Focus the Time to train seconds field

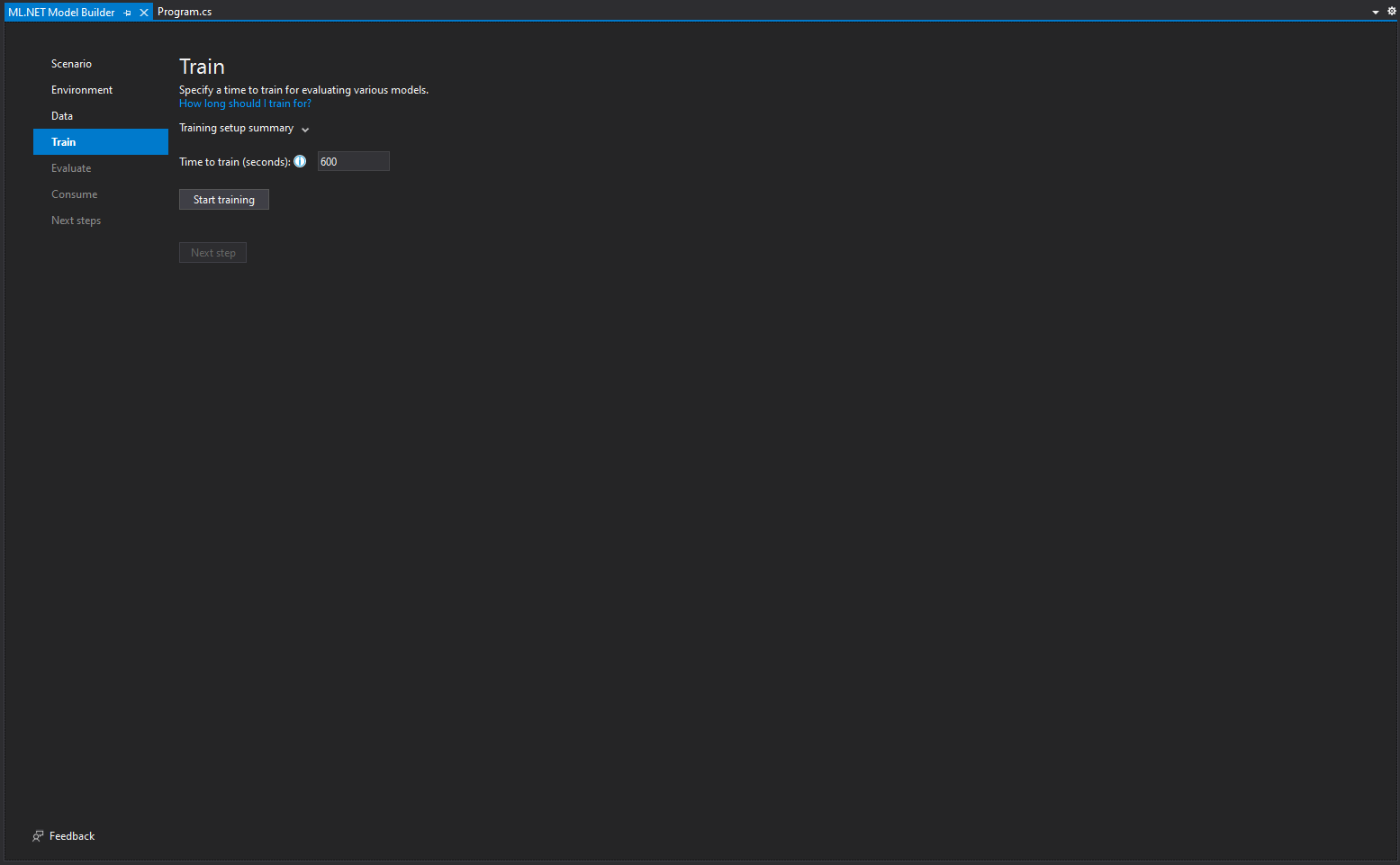[x=354, y=162]
